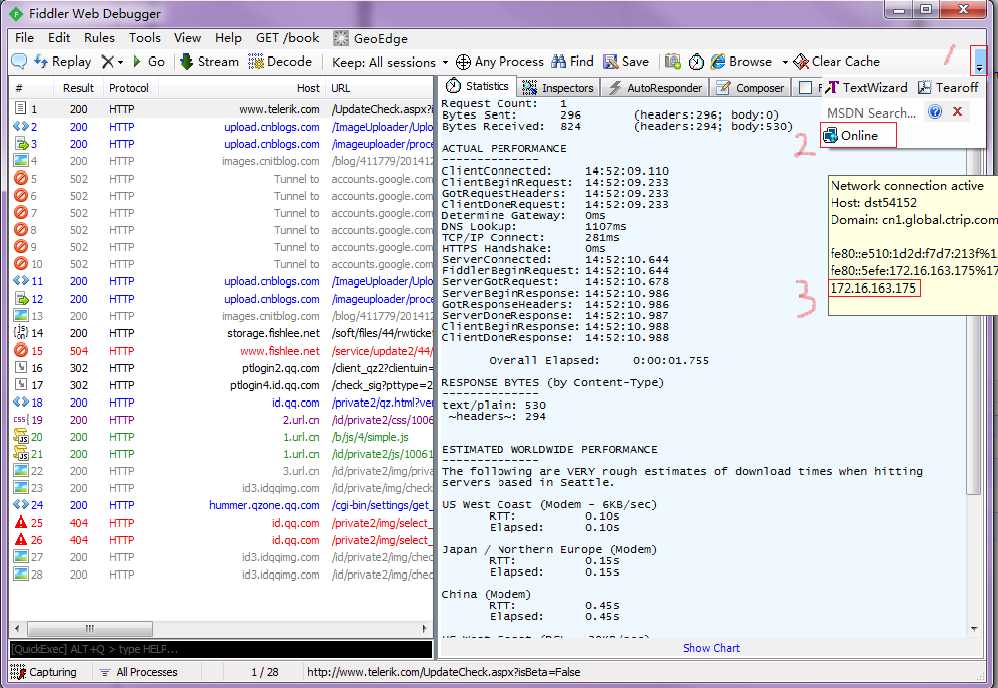Click the camera screenshot icon

[673, 61]
